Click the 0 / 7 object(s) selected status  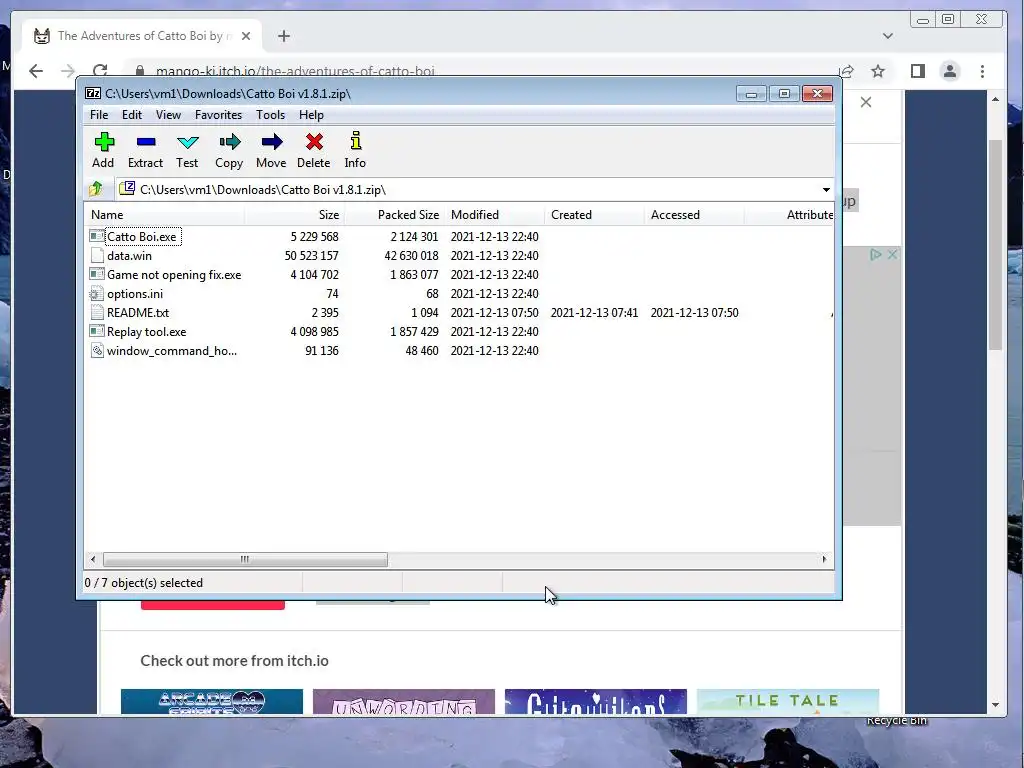(x=144, y=583)
